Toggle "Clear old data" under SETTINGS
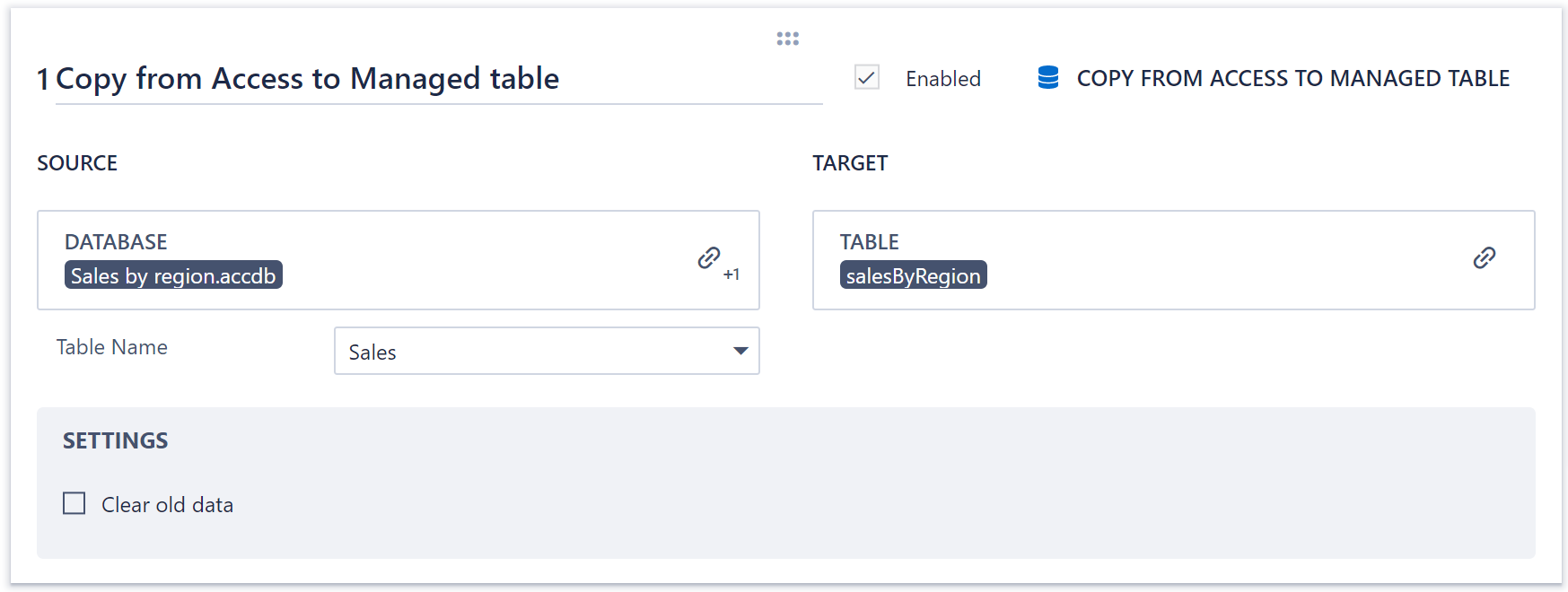1568x592 pixels. 74,504
